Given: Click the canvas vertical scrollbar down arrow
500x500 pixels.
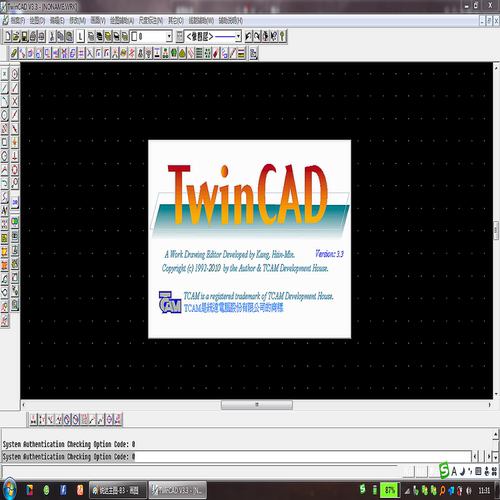Looking at the screenshot, I should click(496, 394).
